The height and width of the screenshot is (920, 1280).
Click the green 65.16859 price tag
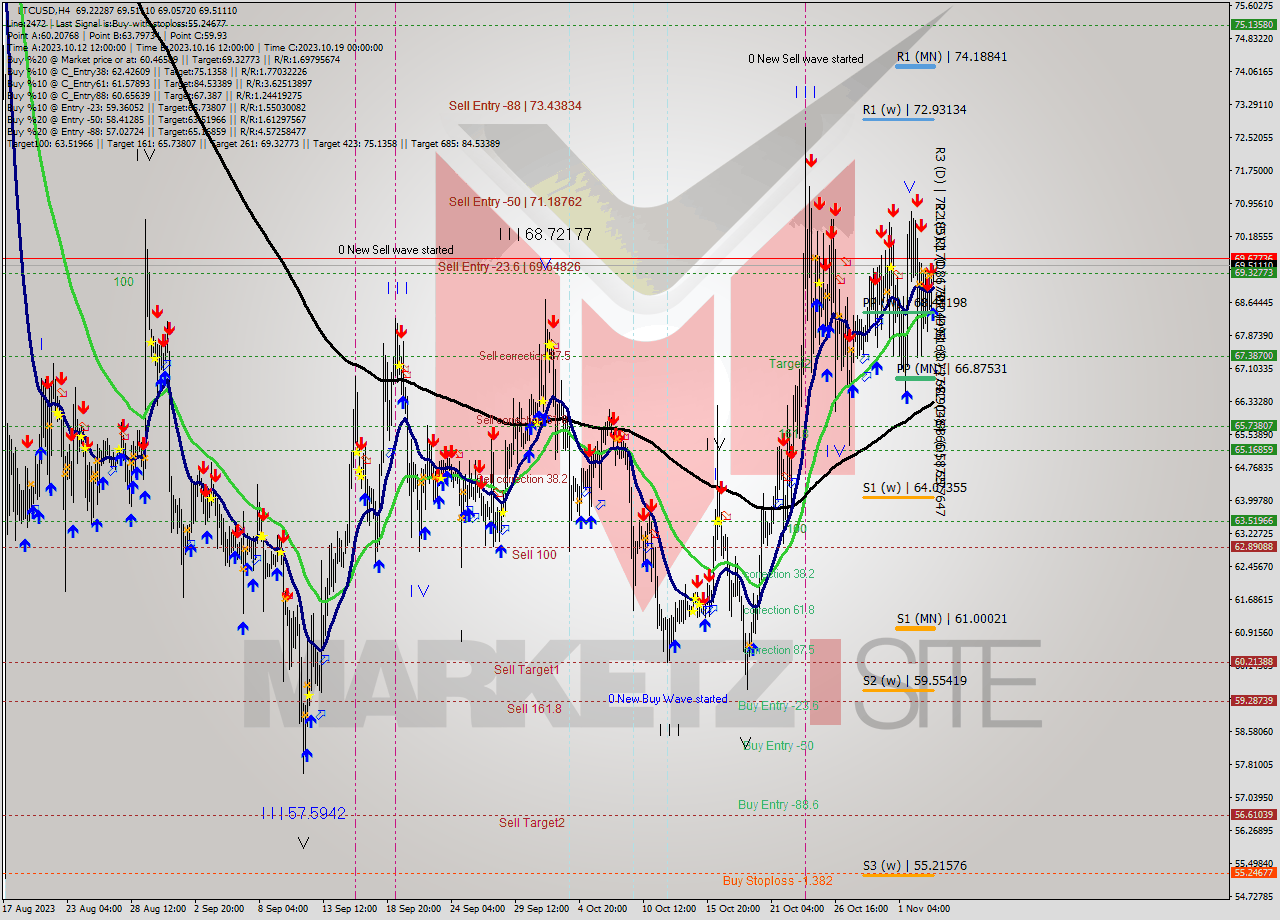click(x=1253, y=449)
